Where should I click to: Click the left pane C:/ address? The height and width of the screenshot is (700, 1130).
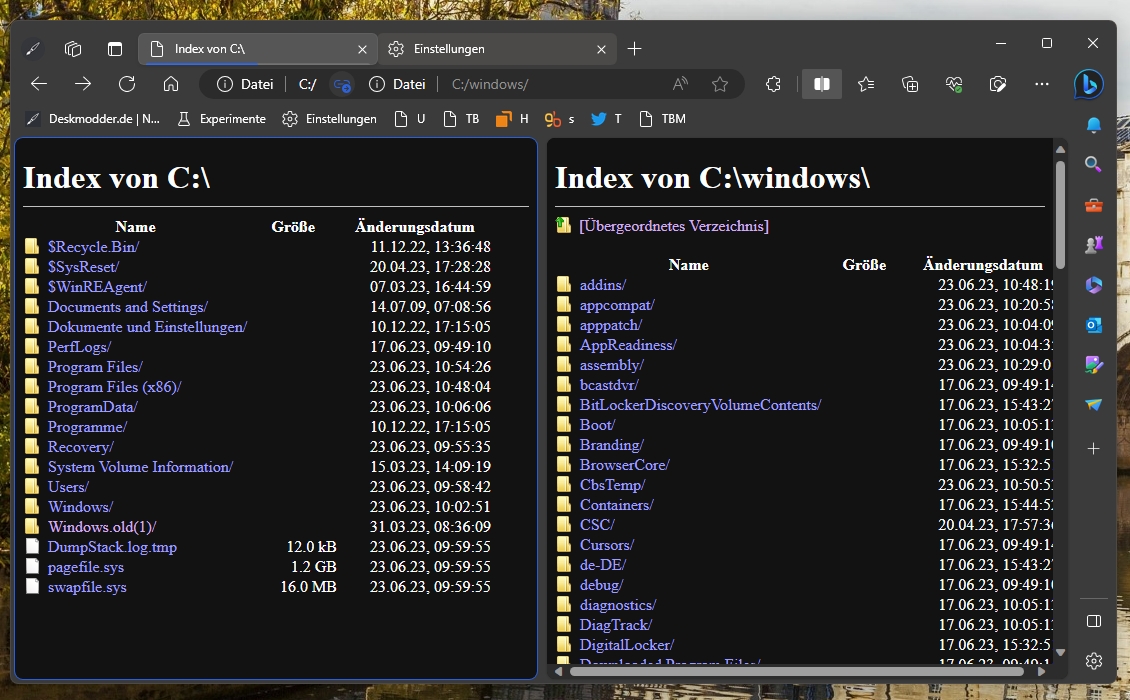(x=308, y=84)
